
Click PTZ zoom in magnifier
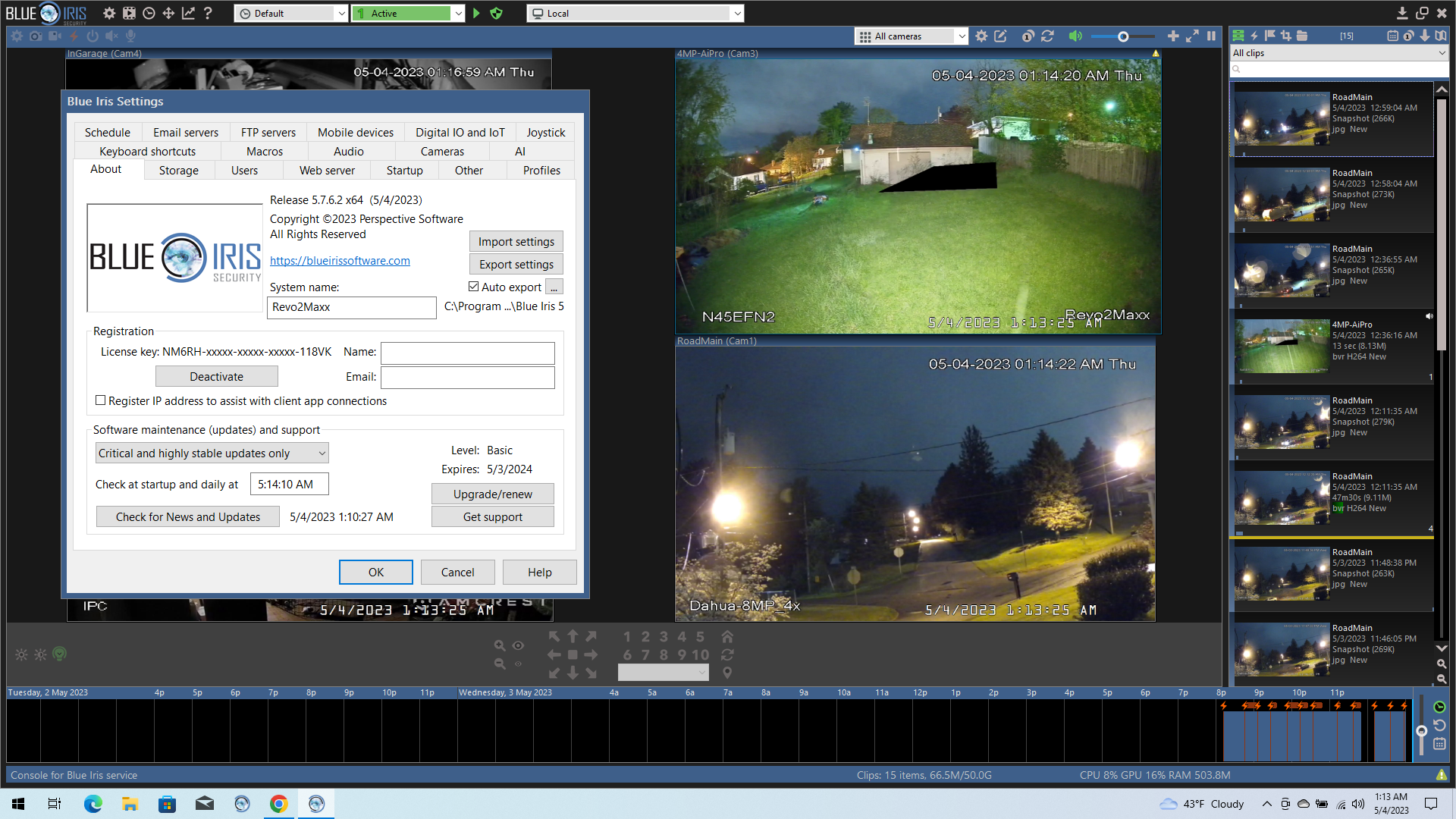coord(500,645)
